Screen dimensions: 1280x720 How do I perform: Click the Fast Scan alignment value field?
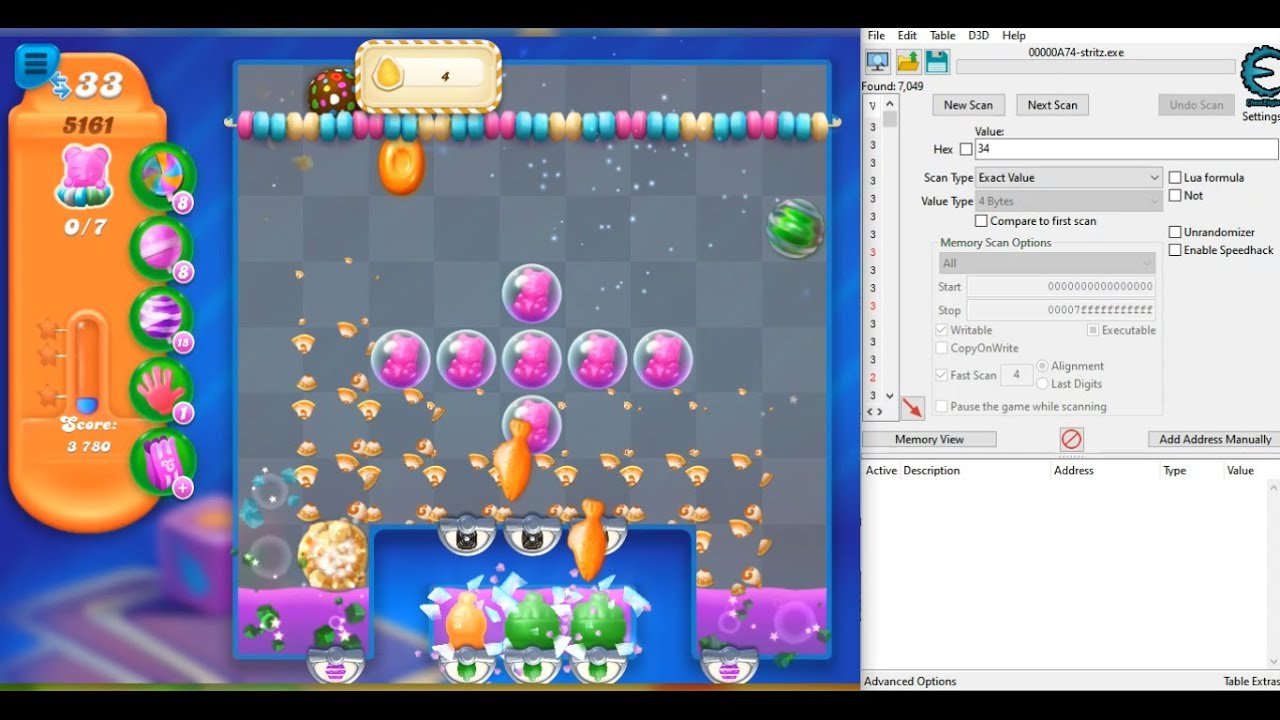coord(1017,375)
